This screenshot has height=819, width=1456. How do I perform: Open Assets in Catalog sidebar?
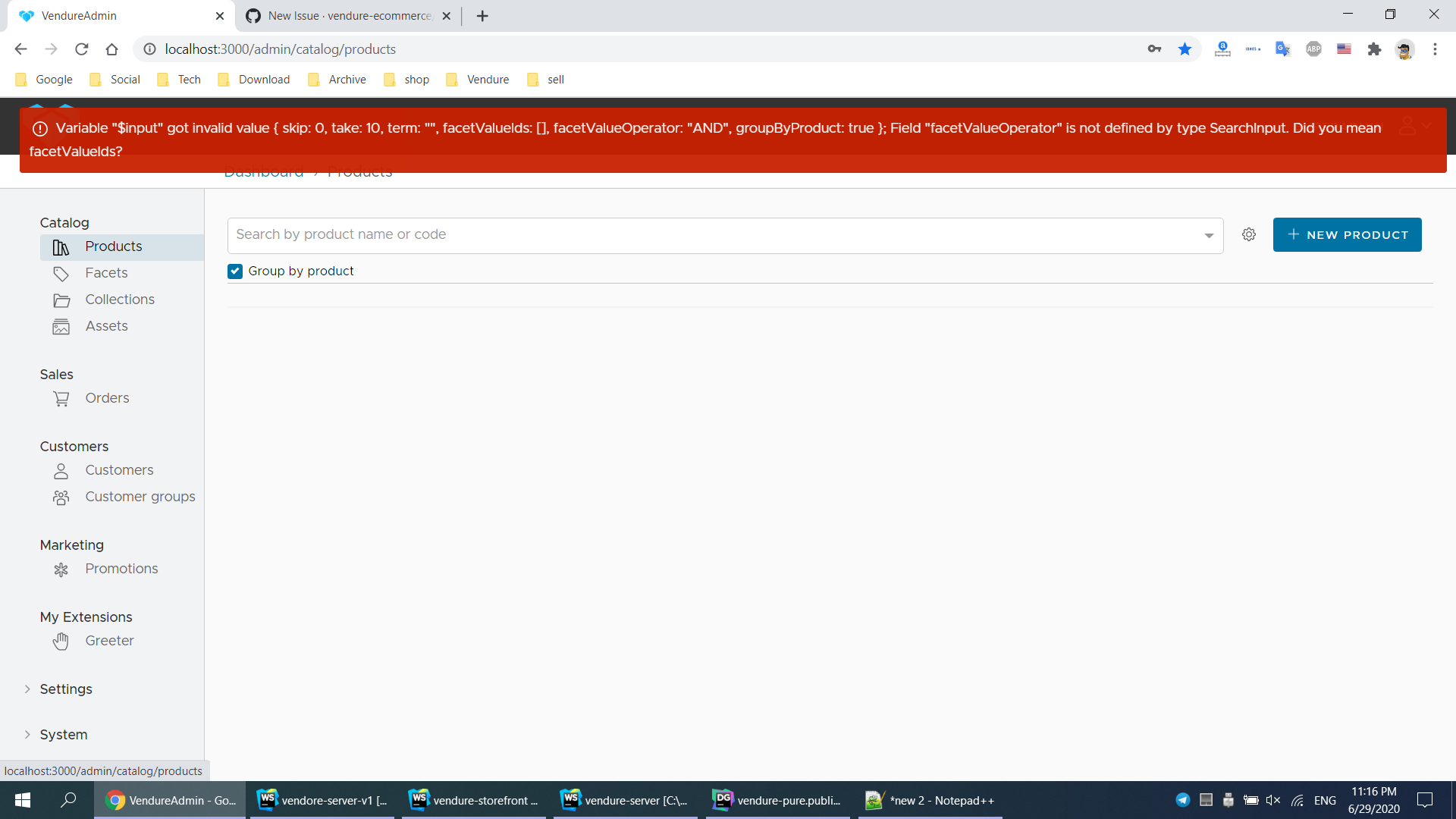coord(106,326)
